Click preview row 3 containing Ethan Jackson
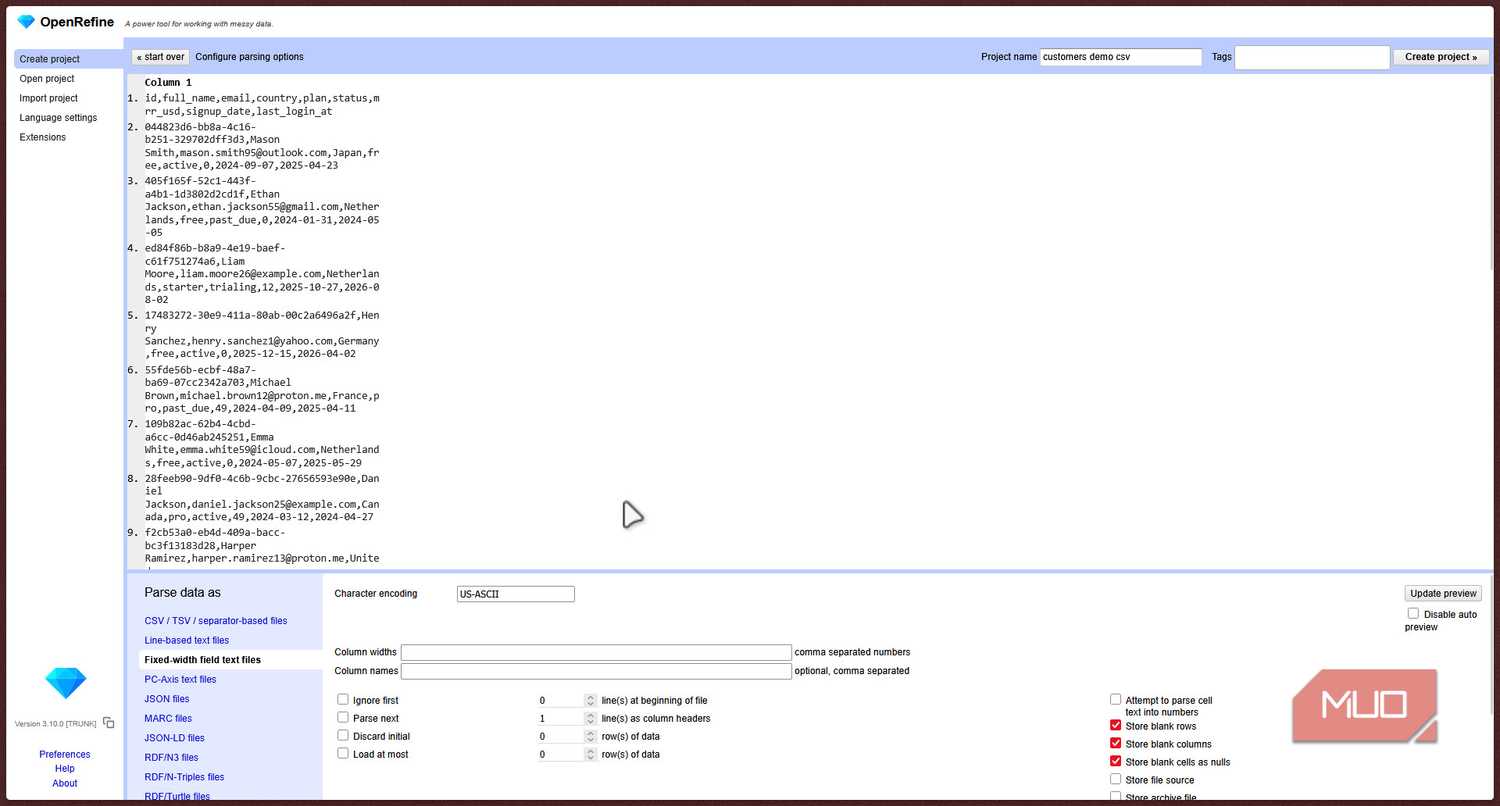 tap(262, 207)
